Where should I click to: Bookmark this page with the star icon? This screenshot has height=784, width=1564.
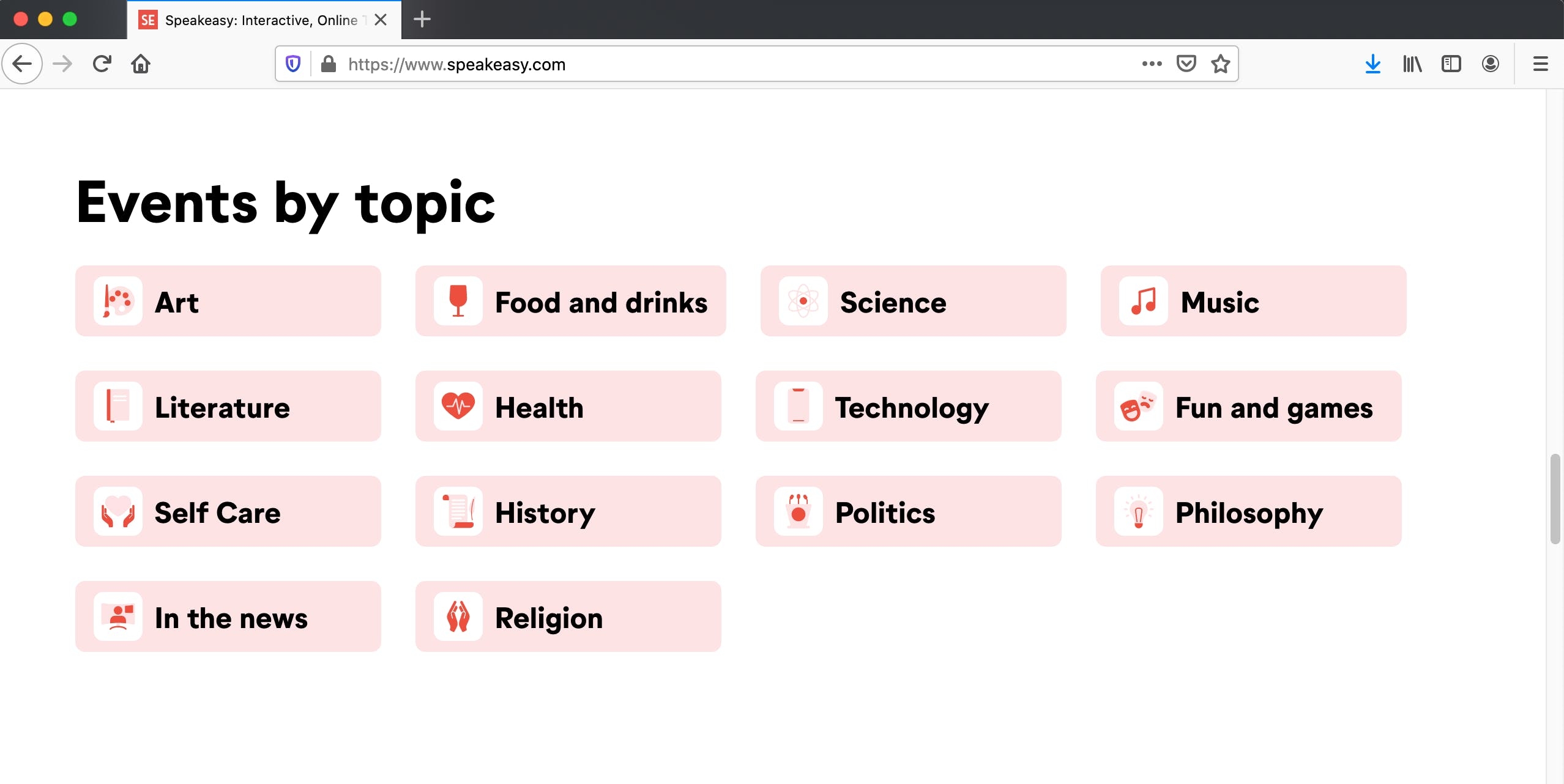tap(1221, 64)
